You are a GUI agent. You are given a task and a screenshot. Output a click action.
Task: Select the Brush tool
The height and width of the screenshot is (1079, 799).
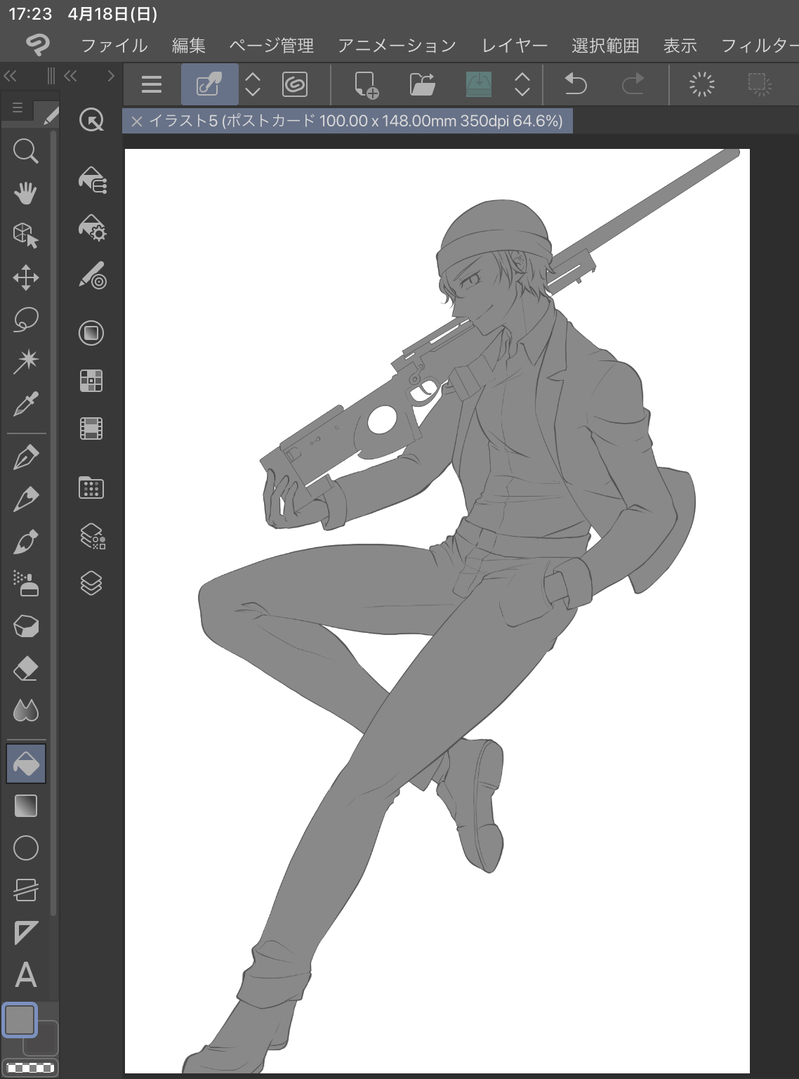coord(25,542)
